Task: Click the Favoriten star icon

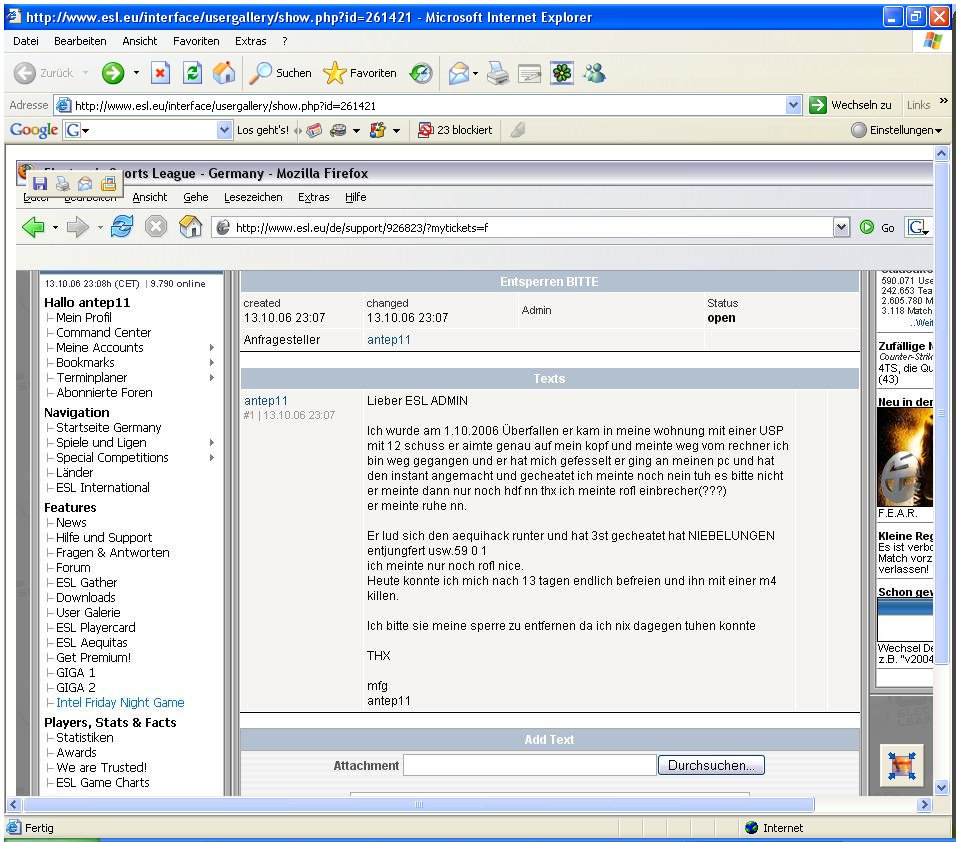Action: pos(334,73)
